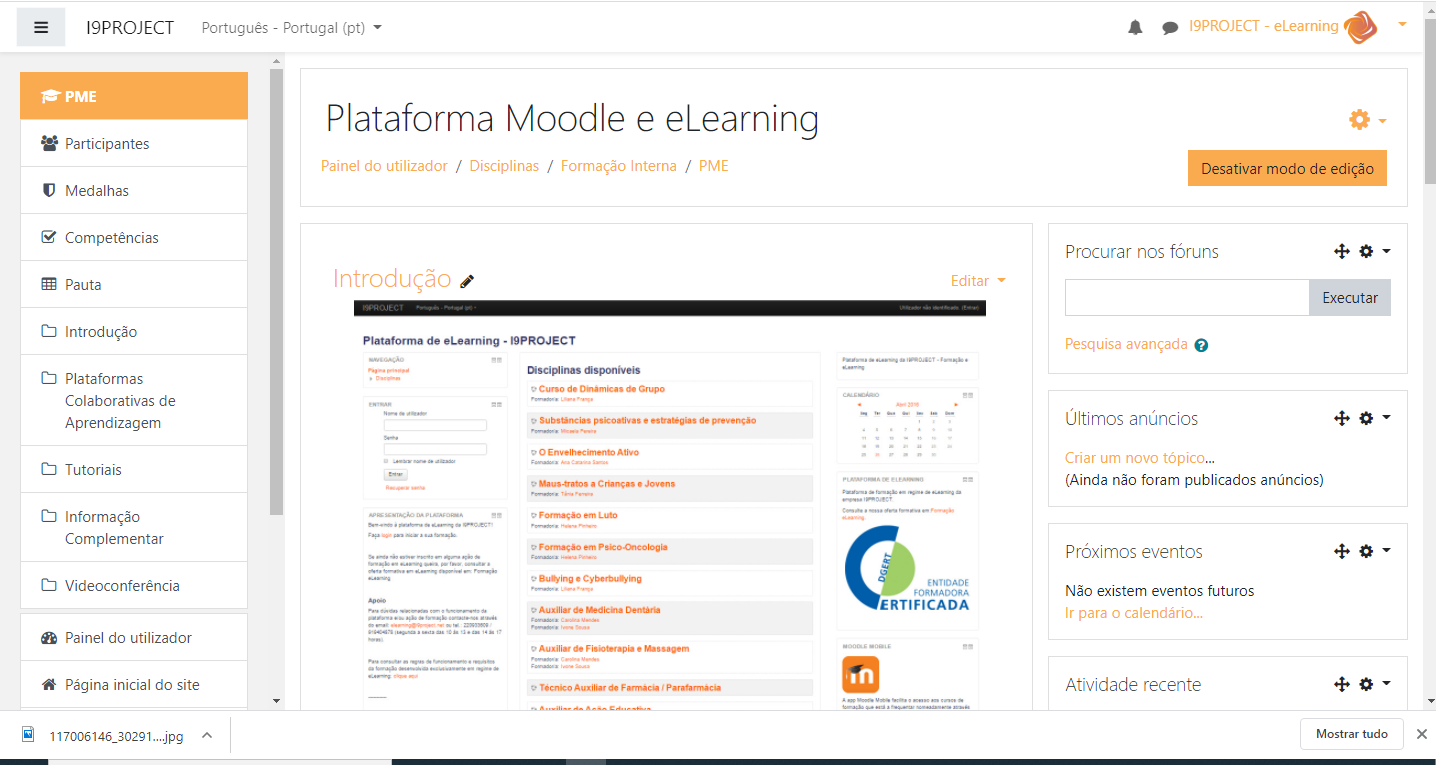This screenshot has width=1436, height=765.
Task: Open the user menu dropdown arrow
Action: (x=1403, y=24)
